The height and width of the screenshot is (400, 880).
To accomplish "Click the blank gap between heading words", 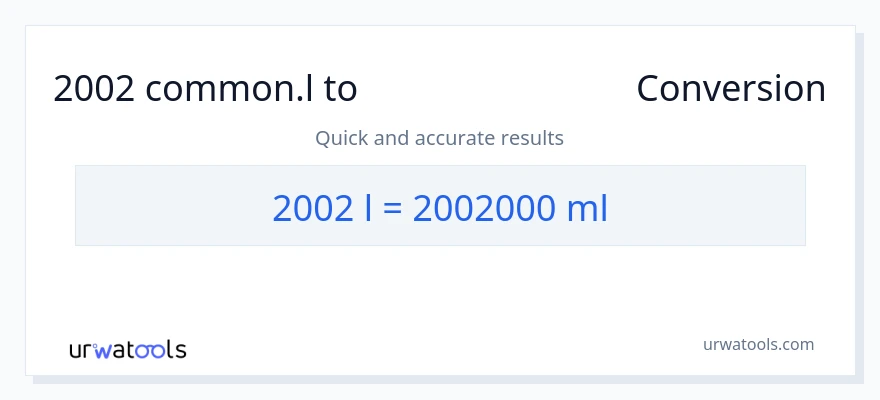I will coord(496,89).
